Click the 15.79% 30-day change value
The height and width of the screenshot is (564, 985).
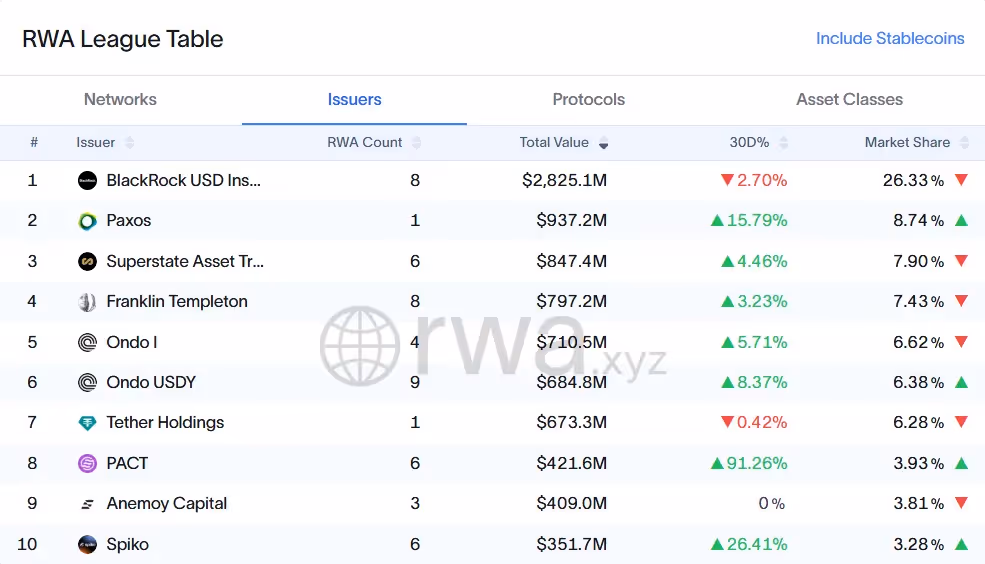pos(757,220)
